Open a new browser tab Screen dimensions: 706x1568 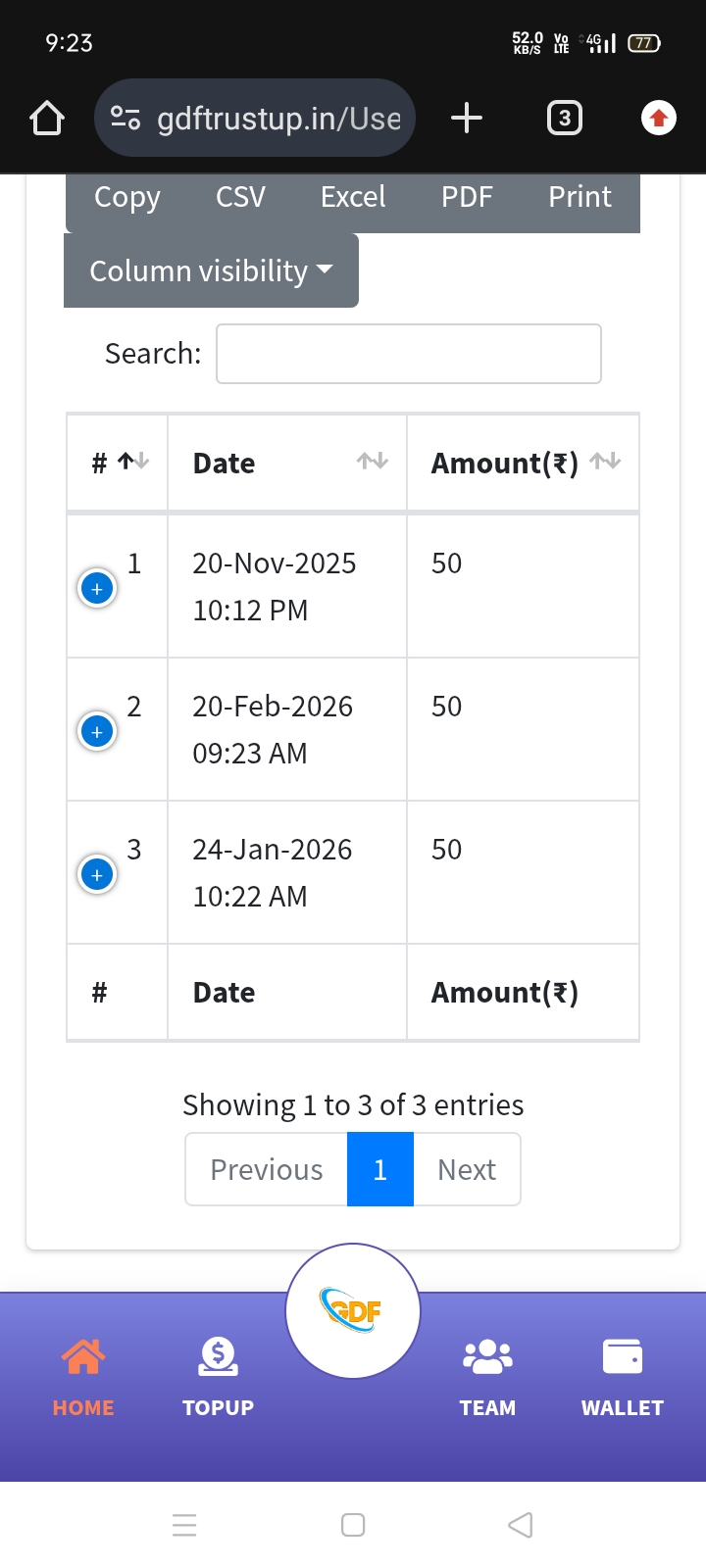467,119
